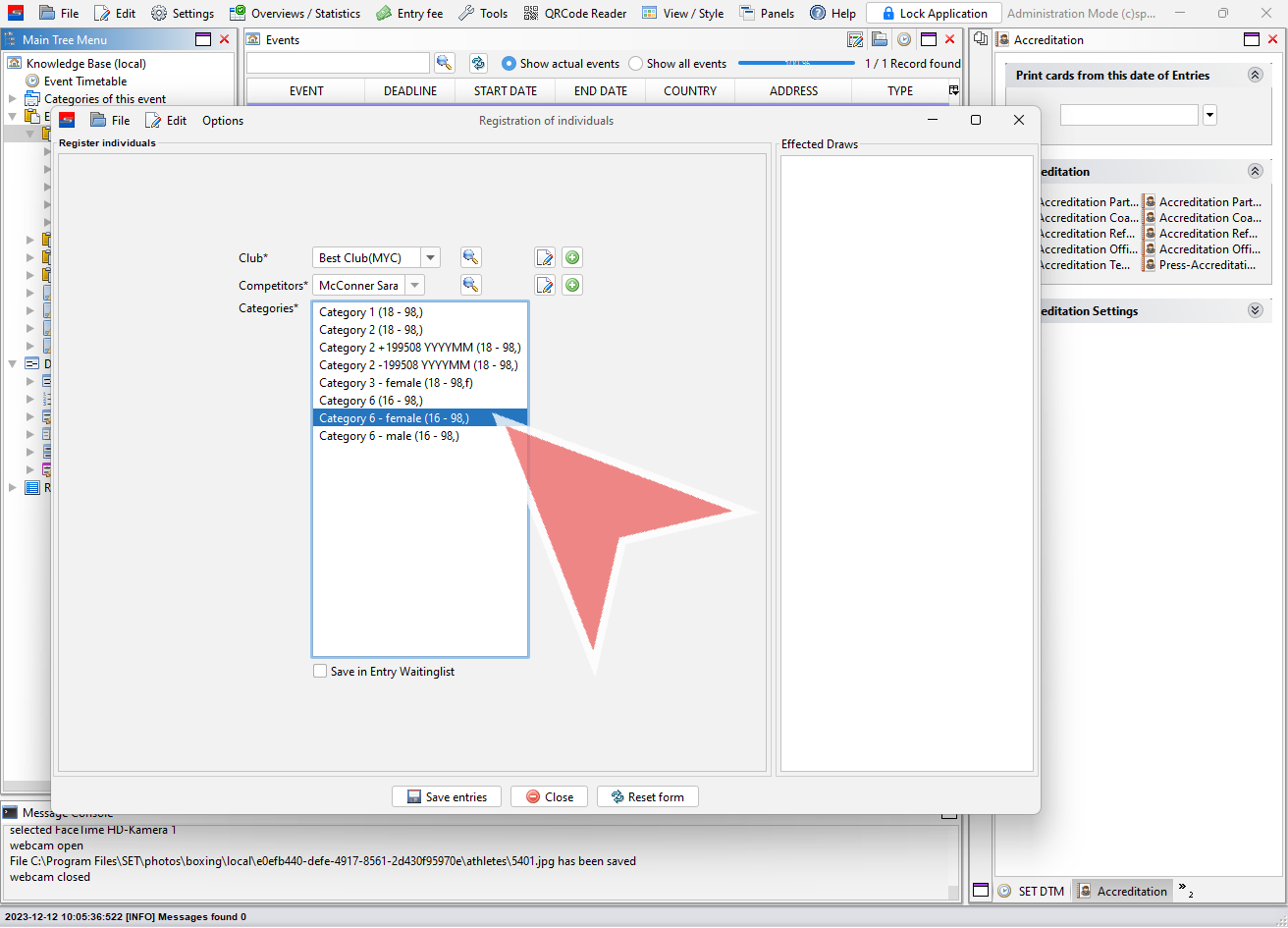The height and width of the screenshot is (928, 1288).
Task: Select Category 3 - female in list
Action: point(396,383)
